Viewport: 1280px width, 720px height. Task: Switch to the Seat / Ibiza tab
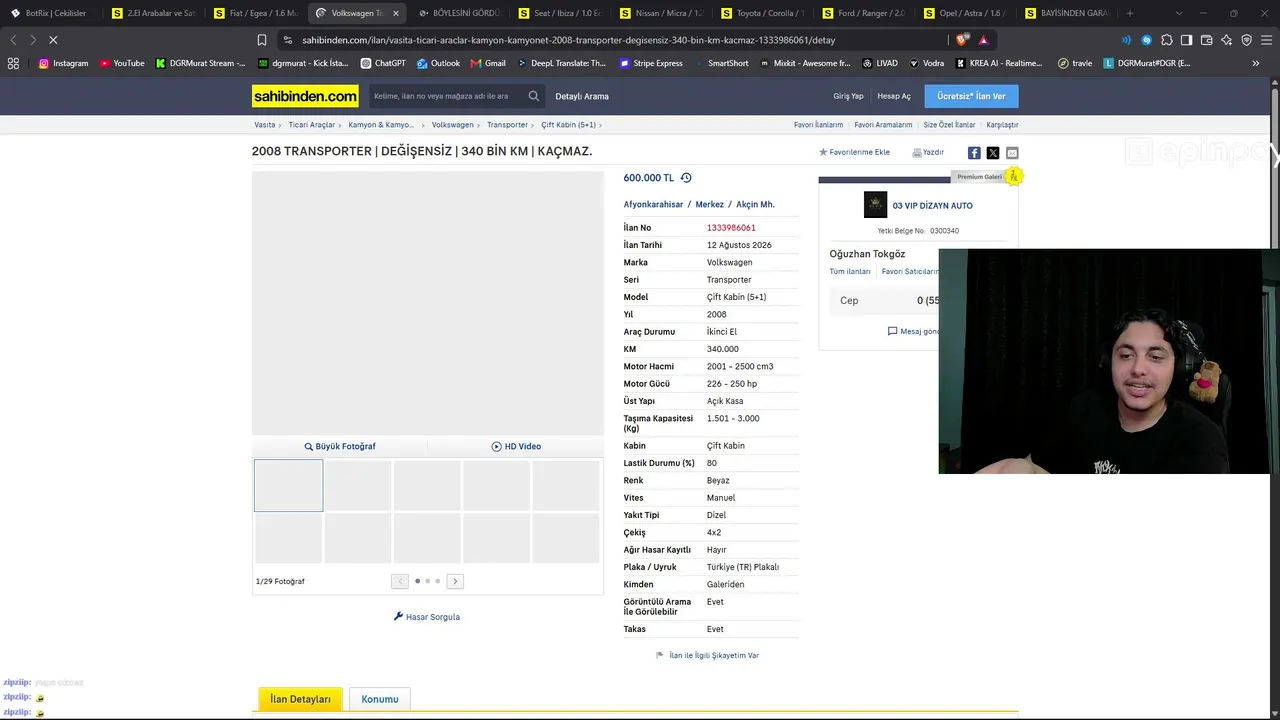560,13
